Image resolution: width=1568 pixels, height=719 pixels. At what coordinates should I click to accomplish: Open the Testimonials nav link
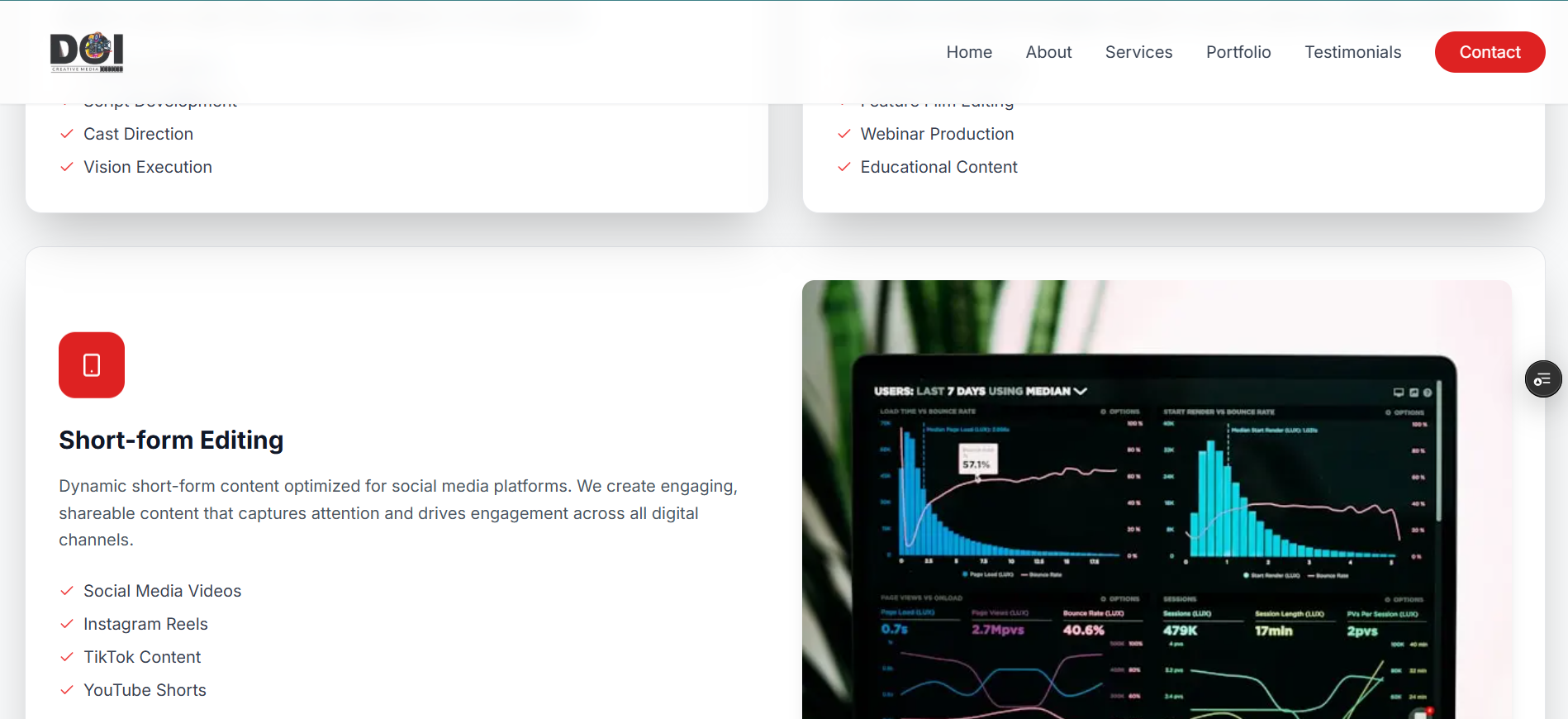pos(1352,52)
